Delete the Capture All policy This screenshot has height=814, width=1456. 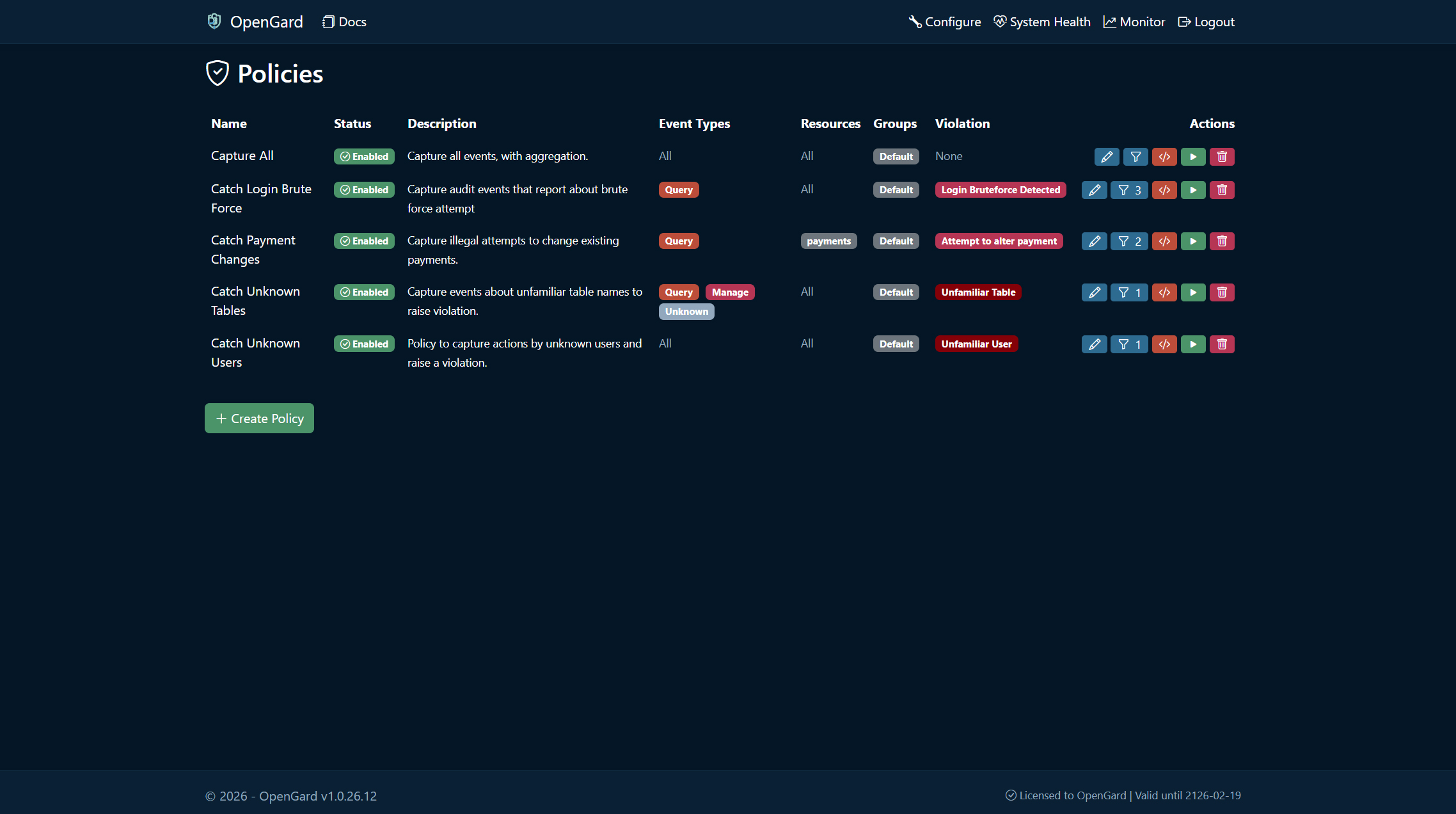pyautogui.click(x=1222, y=156)
